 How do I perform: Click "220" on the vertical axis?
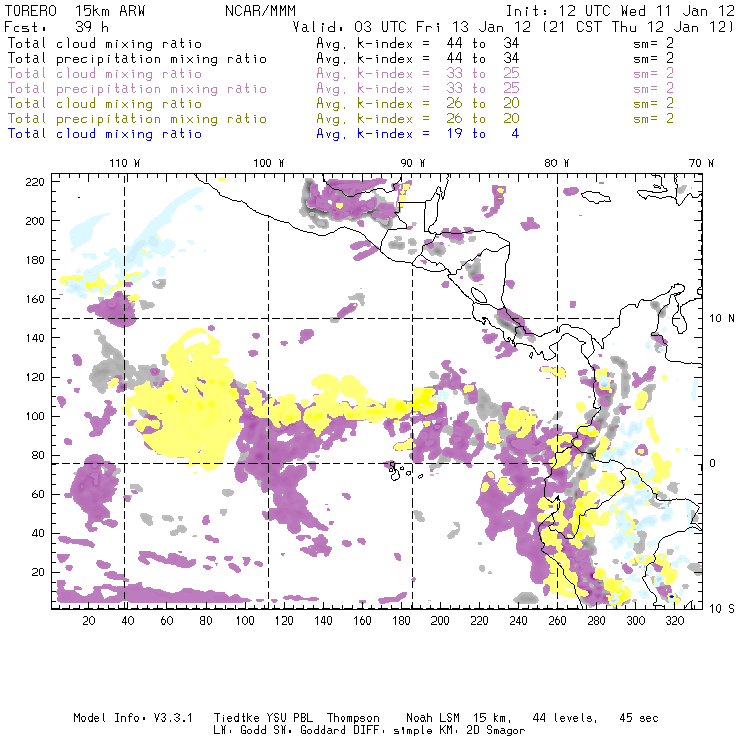pyautogui.click(x=35, y=182)
